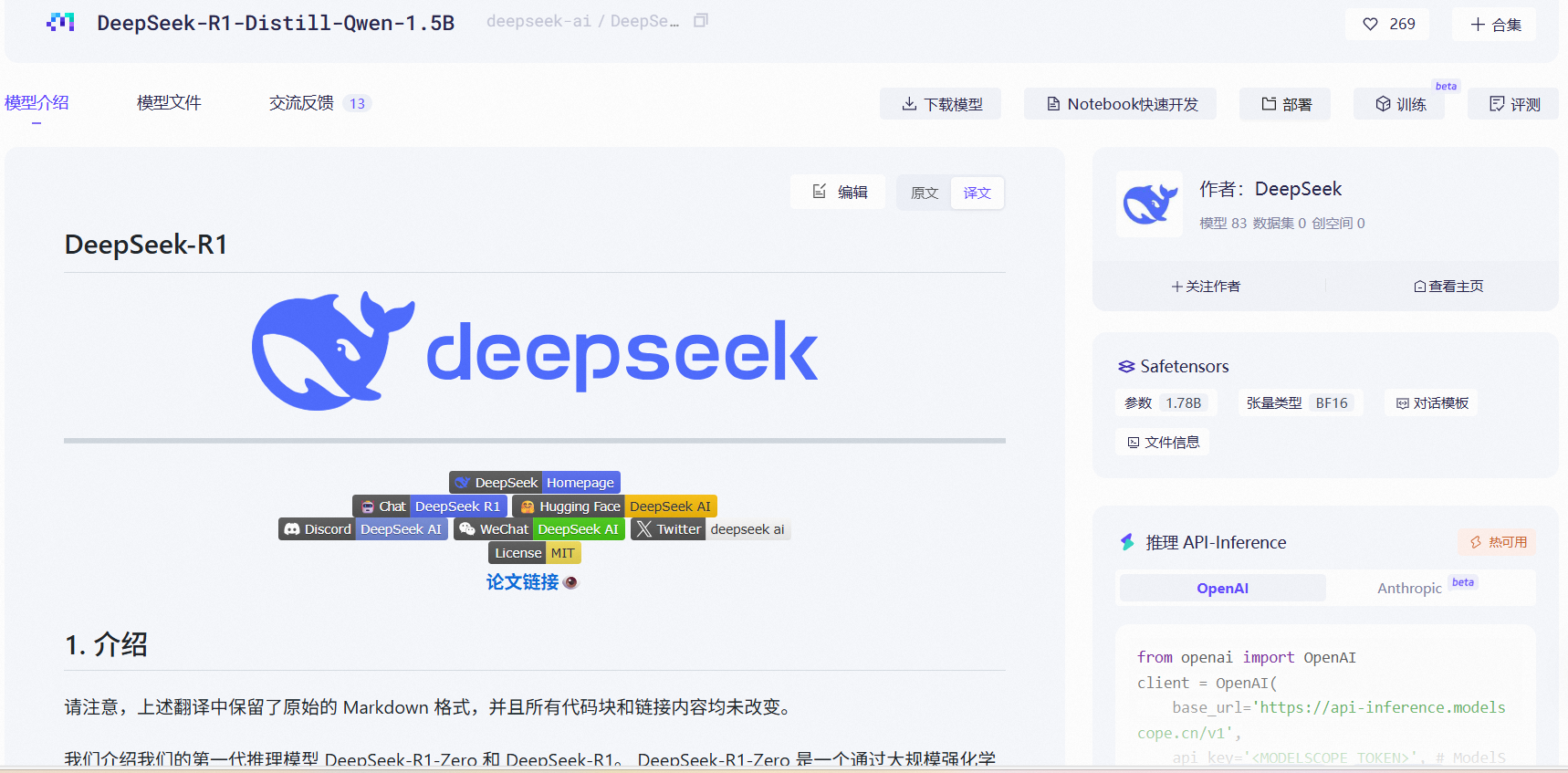Click the deepseek-ai / DeepSe… breadcrumb path
1568x773 pixels.
click(x=582, y=21)
